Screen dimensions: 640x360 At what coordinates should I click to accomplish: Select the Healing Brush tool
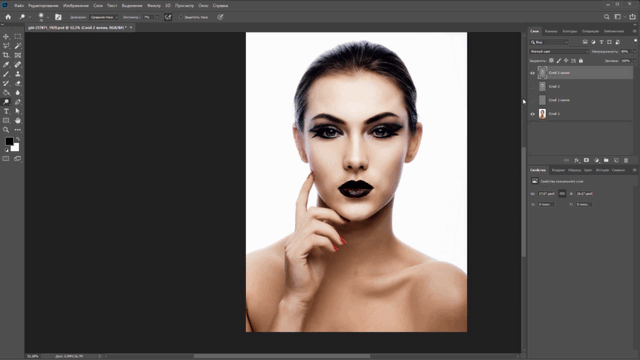(18, 64)
